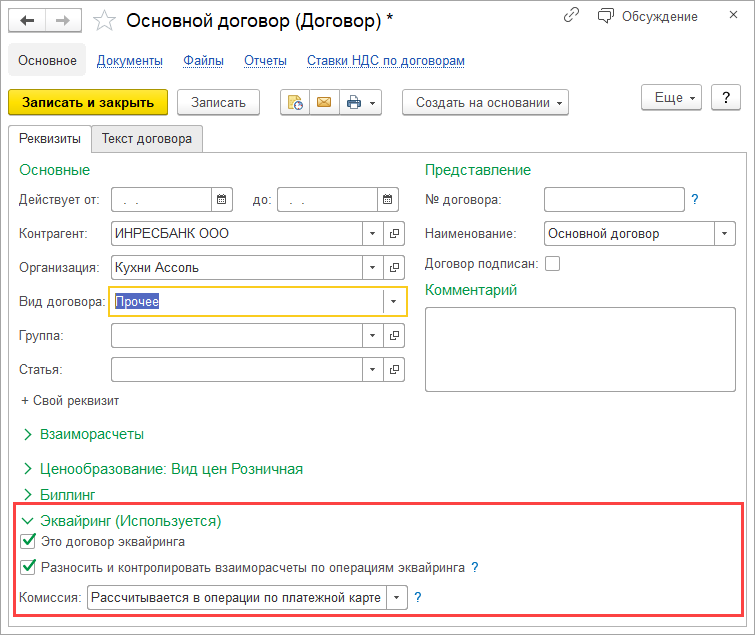Switch to the Реквизиты tab
755x635 pixels.
[50, 139]
